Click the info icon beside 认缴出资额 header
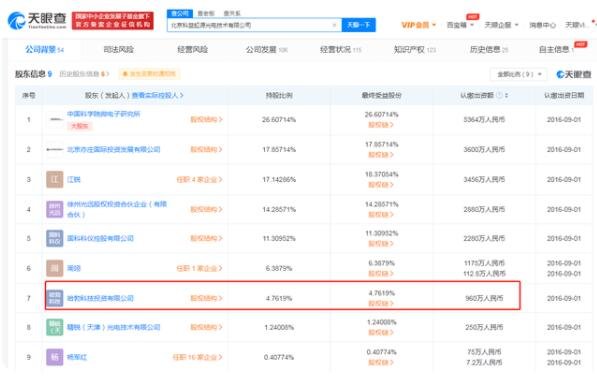The height and width of the screenshot is (384, 597). click(x=500, y=95)
